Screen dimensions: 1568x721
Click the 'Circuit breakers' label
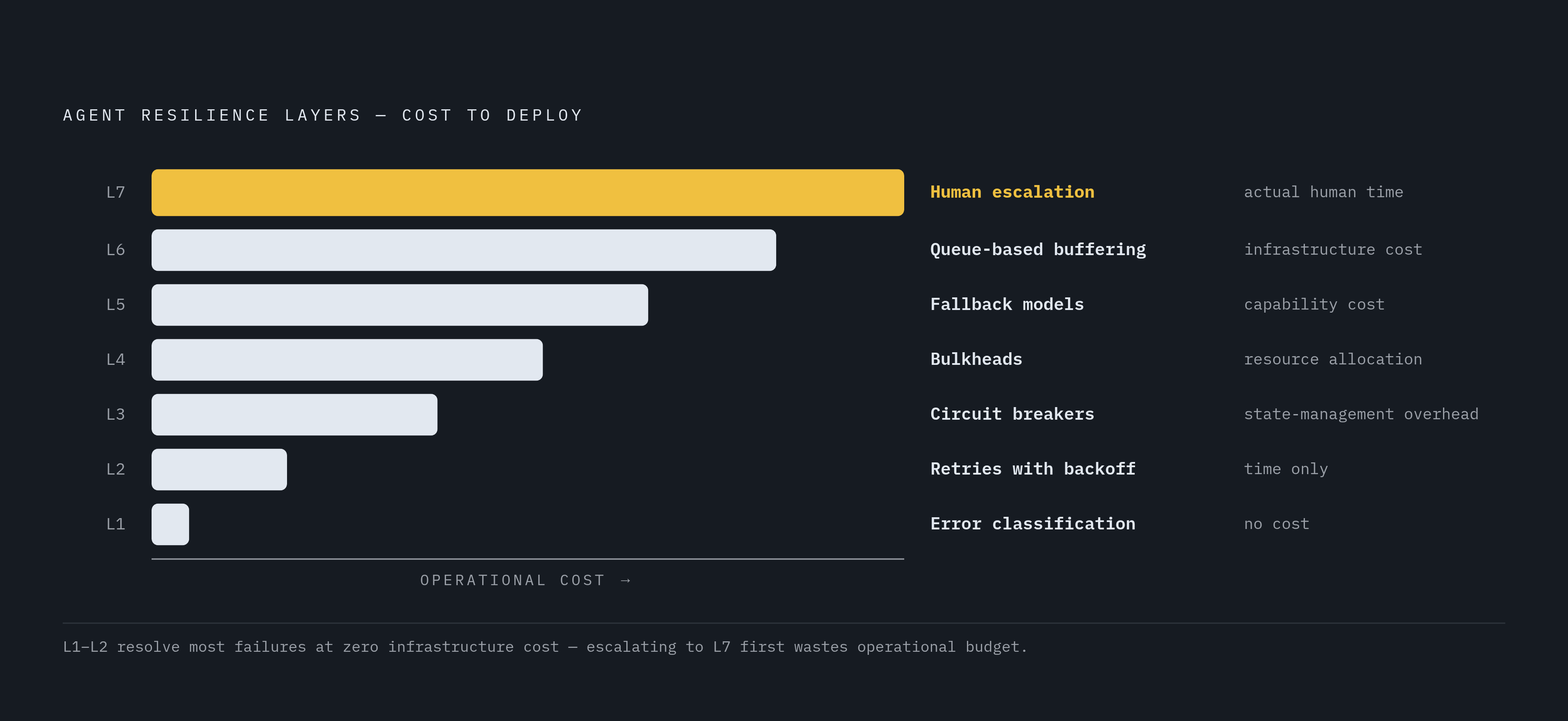coord(1012,414)
